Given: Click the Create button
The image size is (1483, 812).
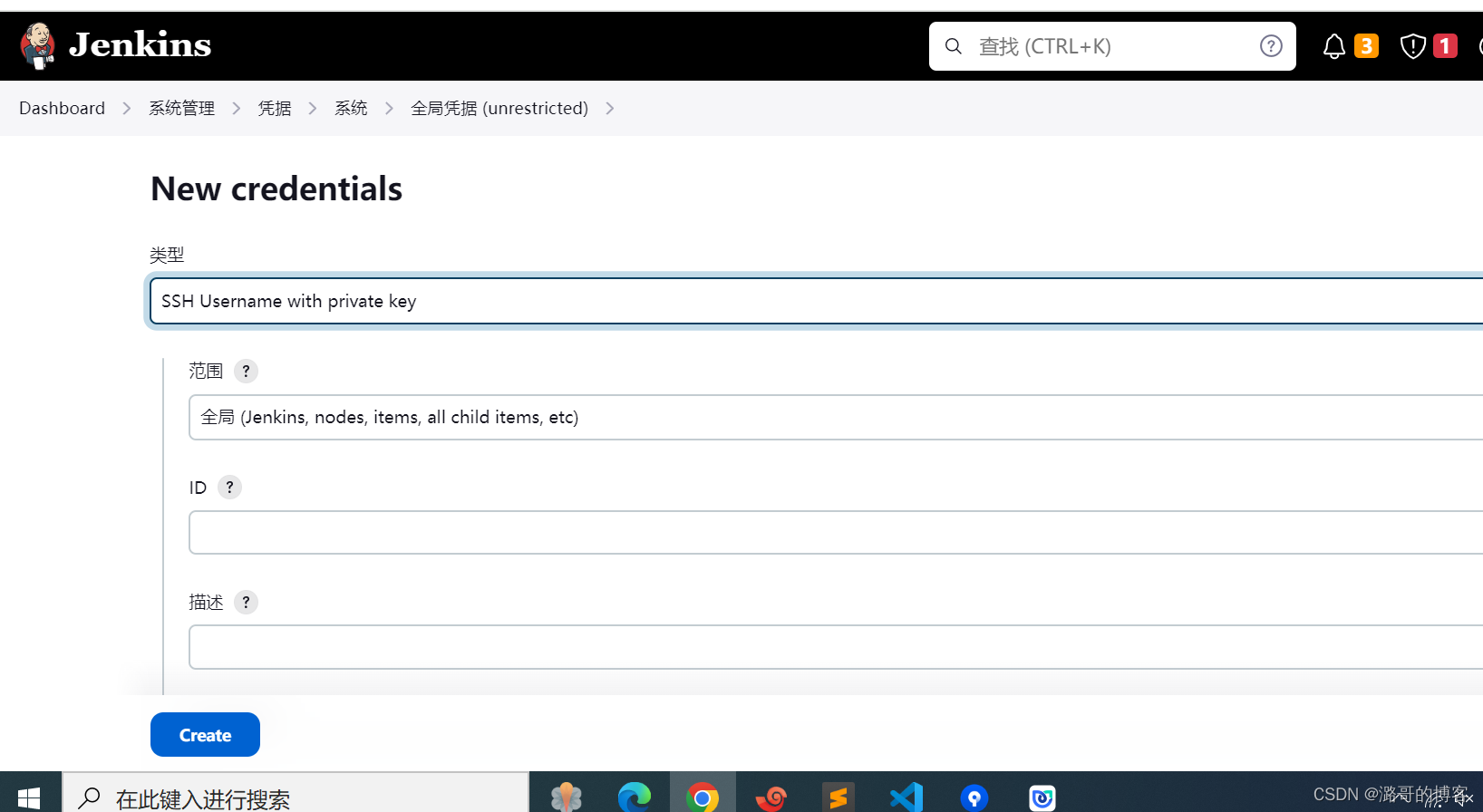Looking at the screenshot, I should [205, 735].
